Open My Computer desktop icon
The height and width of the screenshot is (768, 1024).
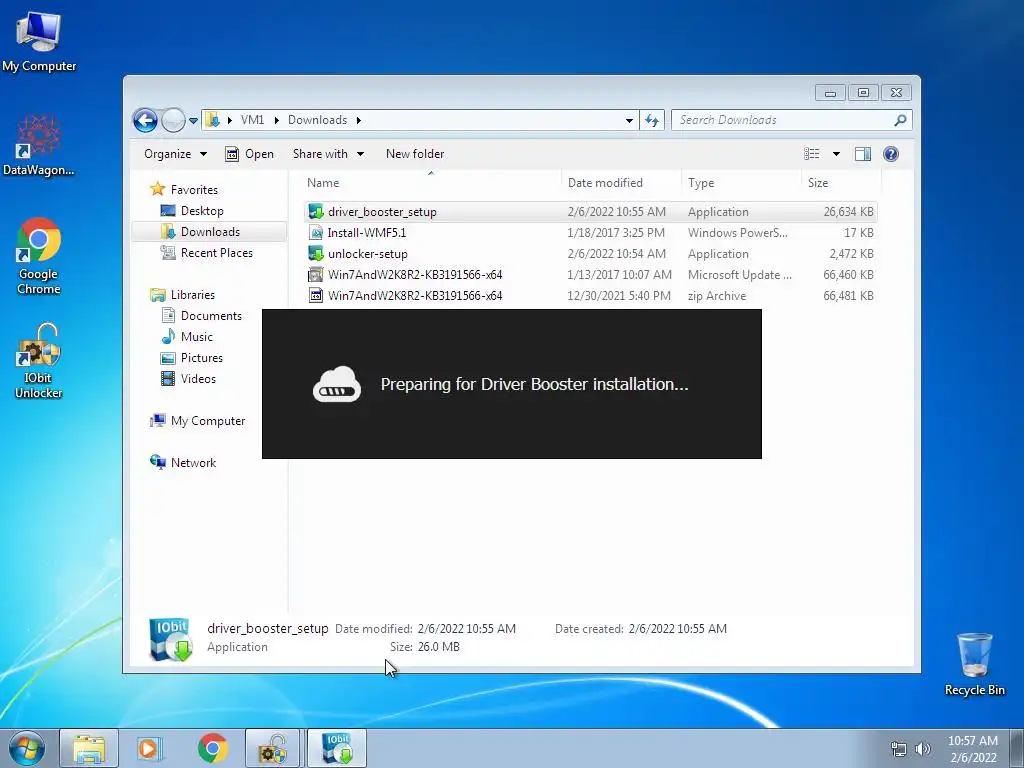pos(39,40)
